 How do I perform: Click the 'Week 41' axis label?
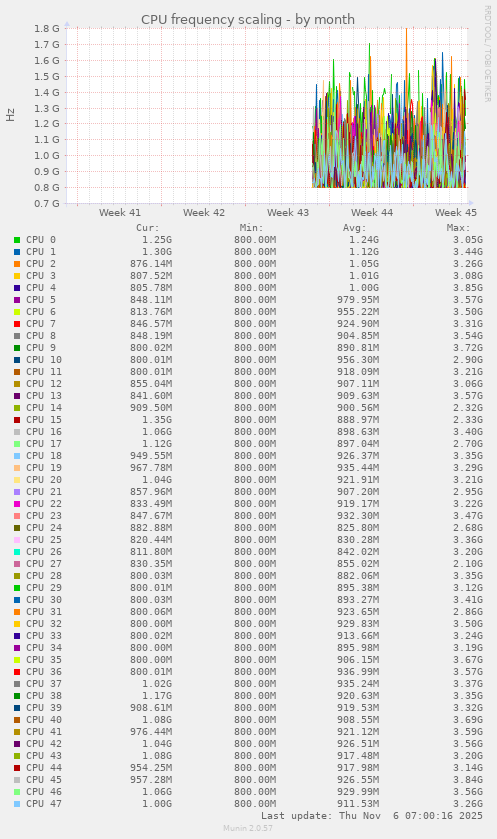[120, 212]
